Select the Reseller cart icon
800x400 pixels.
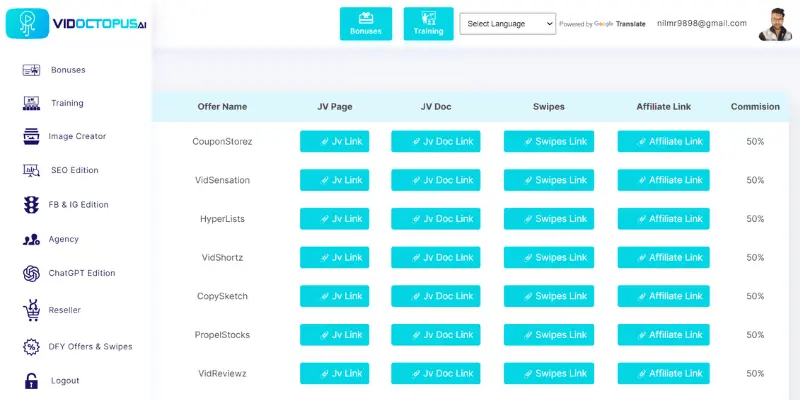click(31, 310)
